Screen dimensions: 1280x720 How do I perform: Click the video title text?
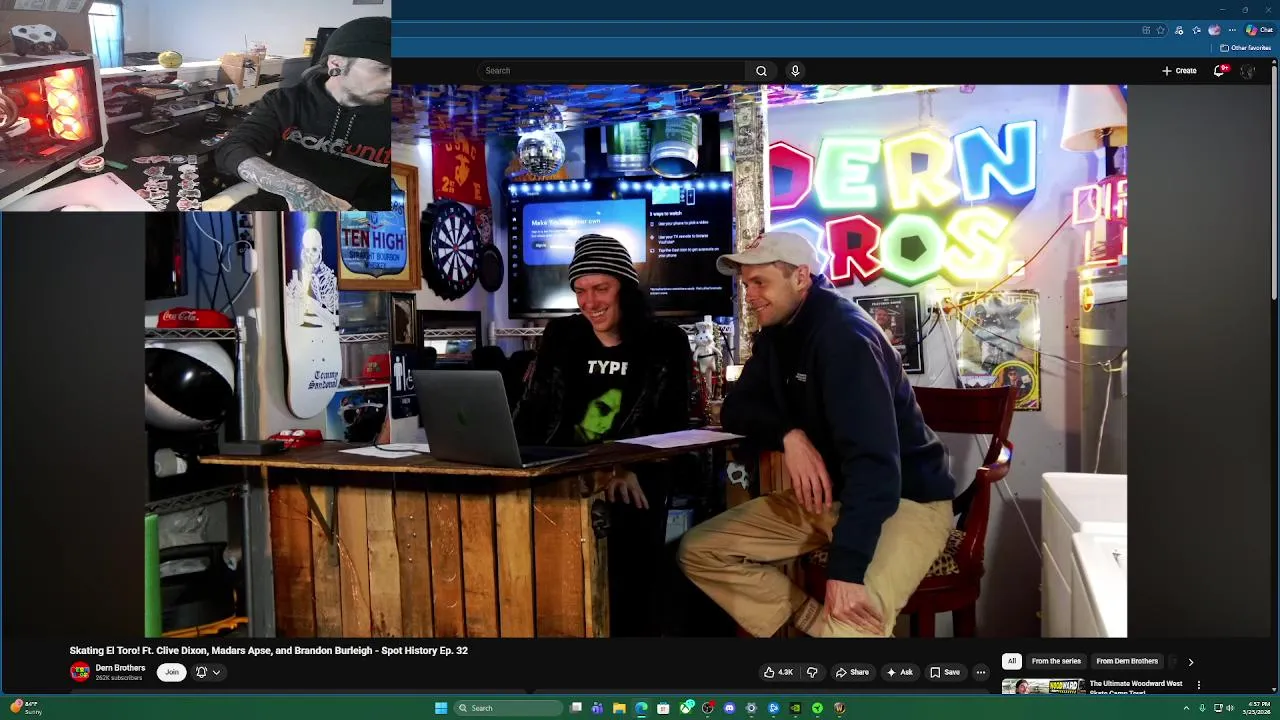click(268, 650)
